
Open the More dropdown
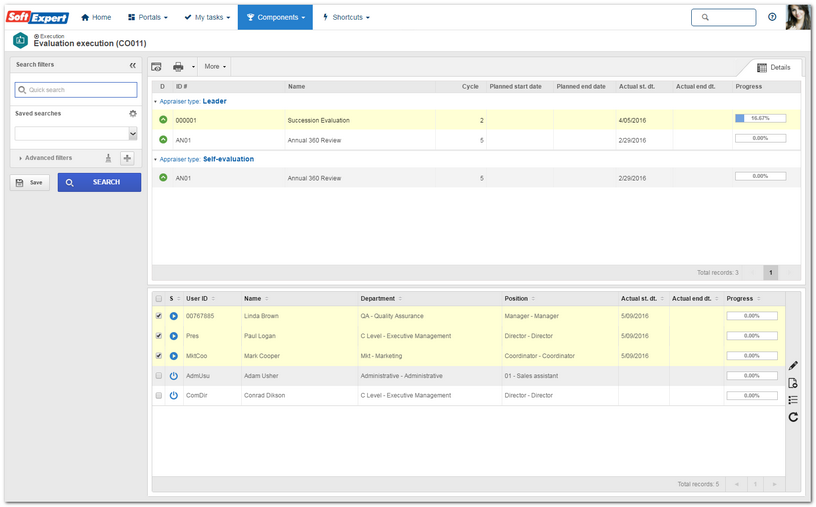[x=215, y=67]
